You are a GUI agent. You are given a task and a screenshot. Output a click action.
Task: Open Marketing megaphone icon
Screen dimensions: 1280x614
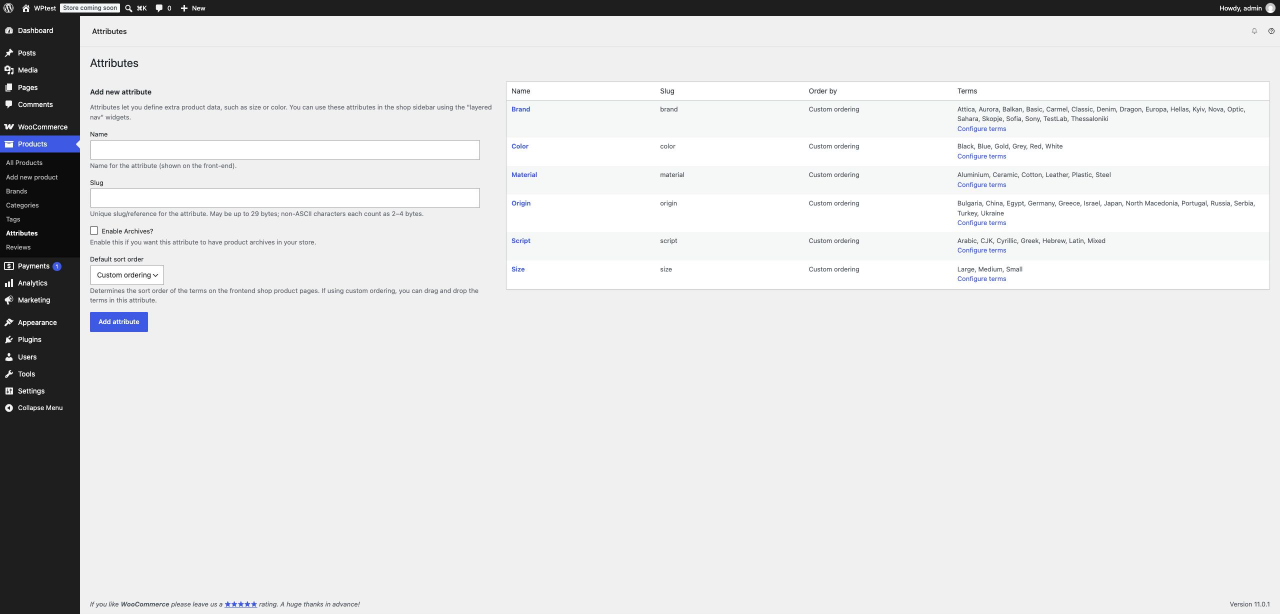(x=9, y=300)
